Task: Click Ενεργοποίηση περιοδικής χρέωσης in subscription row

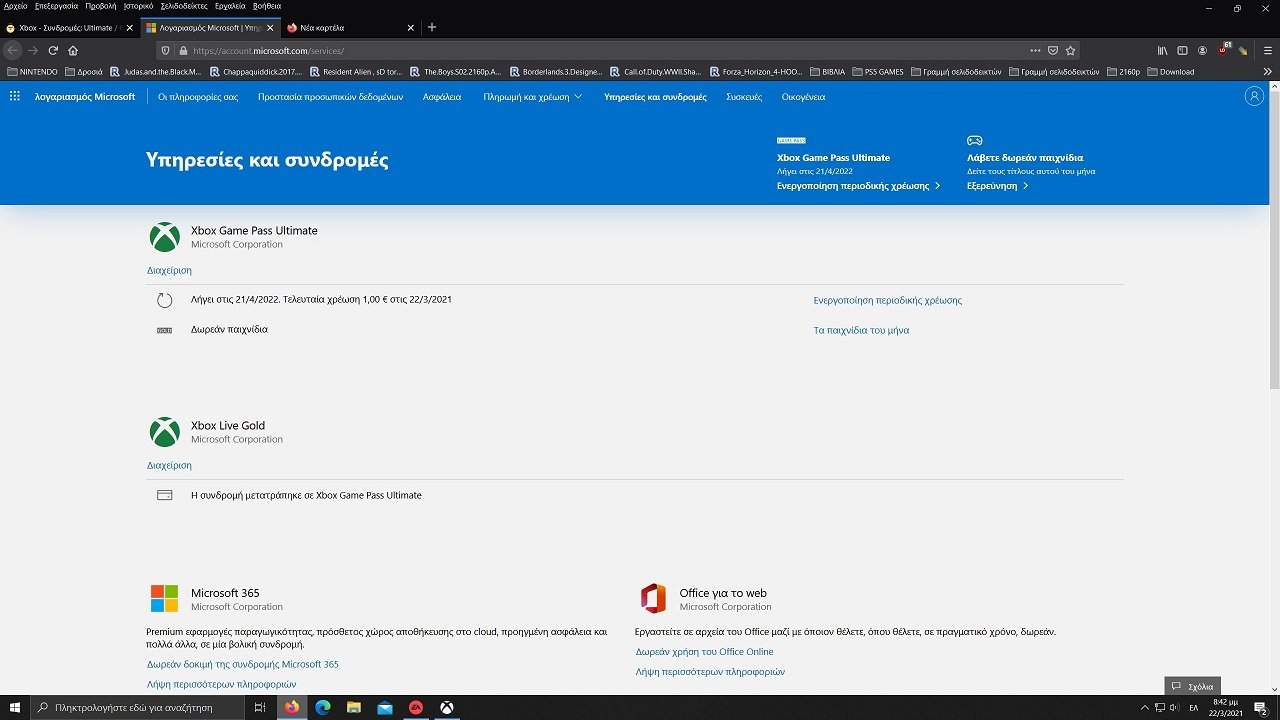Action: tap(888, 300)
